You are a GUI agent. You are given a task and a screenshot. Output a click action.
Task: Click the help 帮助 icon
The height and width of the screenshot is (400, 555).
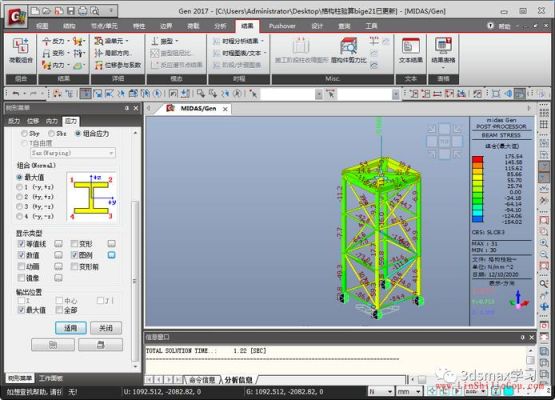[490, 26]
